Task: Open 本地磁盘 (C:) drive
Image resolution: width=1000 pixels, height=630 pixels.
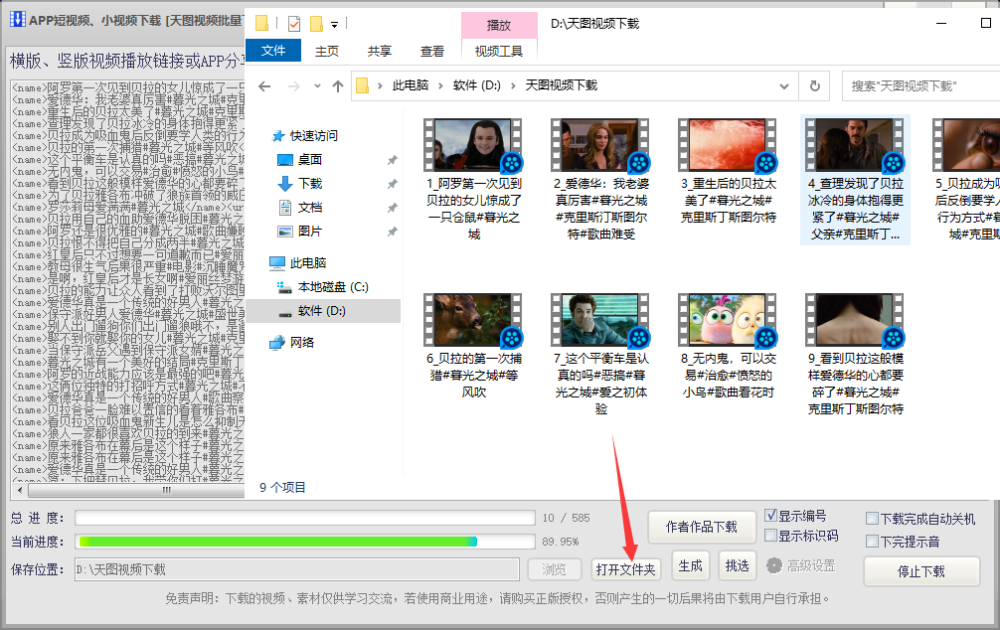Action: [x=333, y=287]
